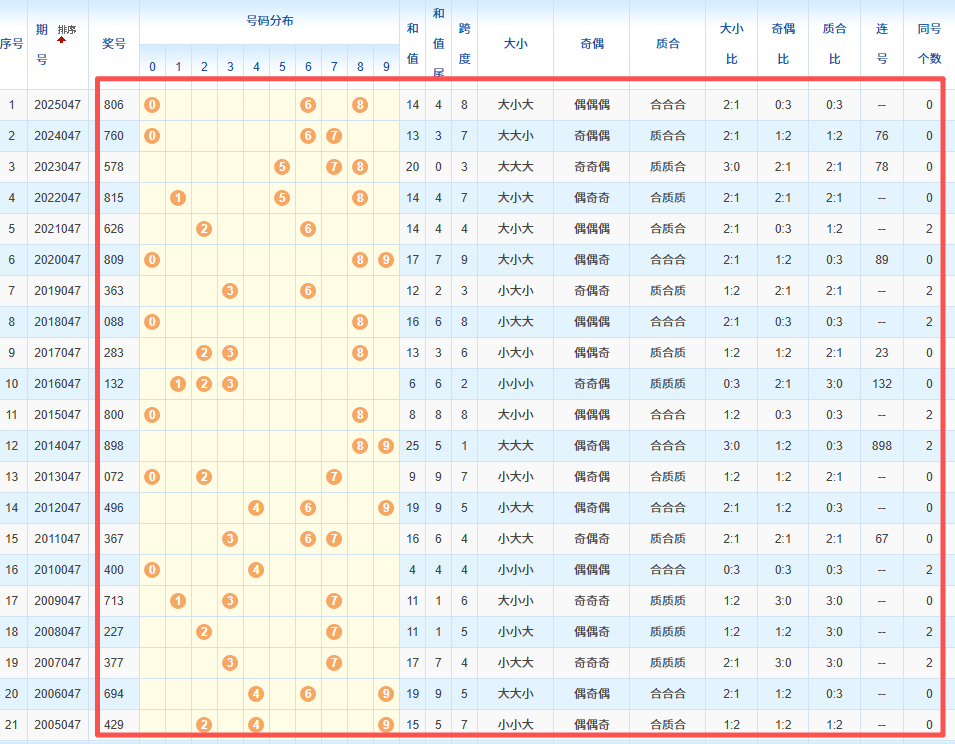Click the 连号 column header
Image resolution: width=955 pixels, height=744 pixels.
pyautogui.click(x=882, y=44)
